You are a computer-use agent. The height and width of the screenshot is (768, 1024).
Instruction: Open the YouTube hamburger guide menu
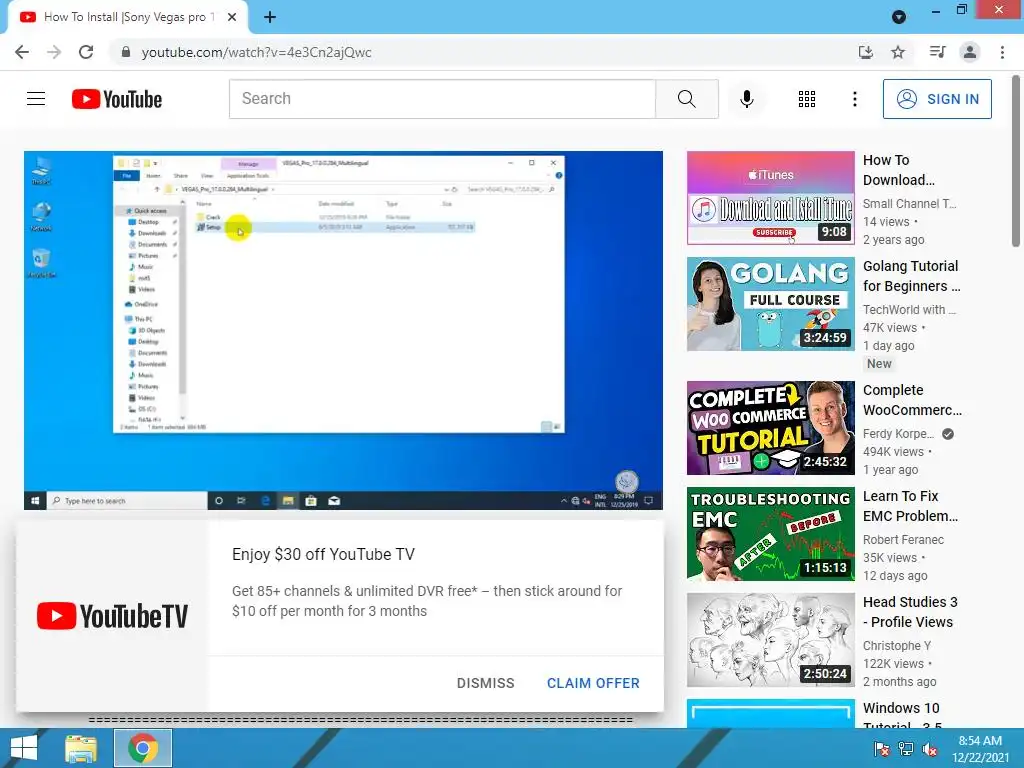point(36,99)
